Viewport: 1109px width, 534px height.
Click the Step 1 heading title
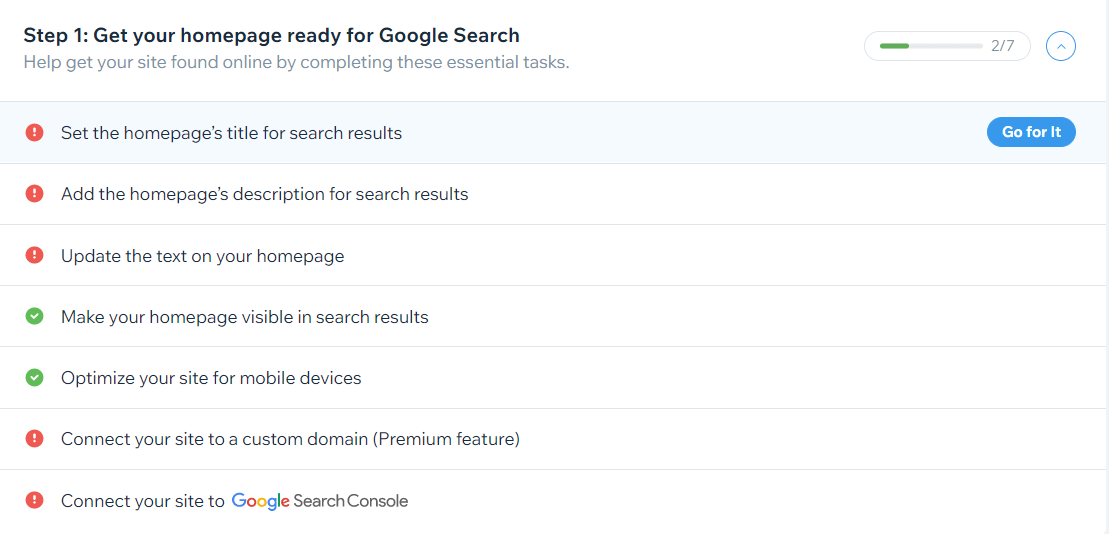click(x=272, y=35)
